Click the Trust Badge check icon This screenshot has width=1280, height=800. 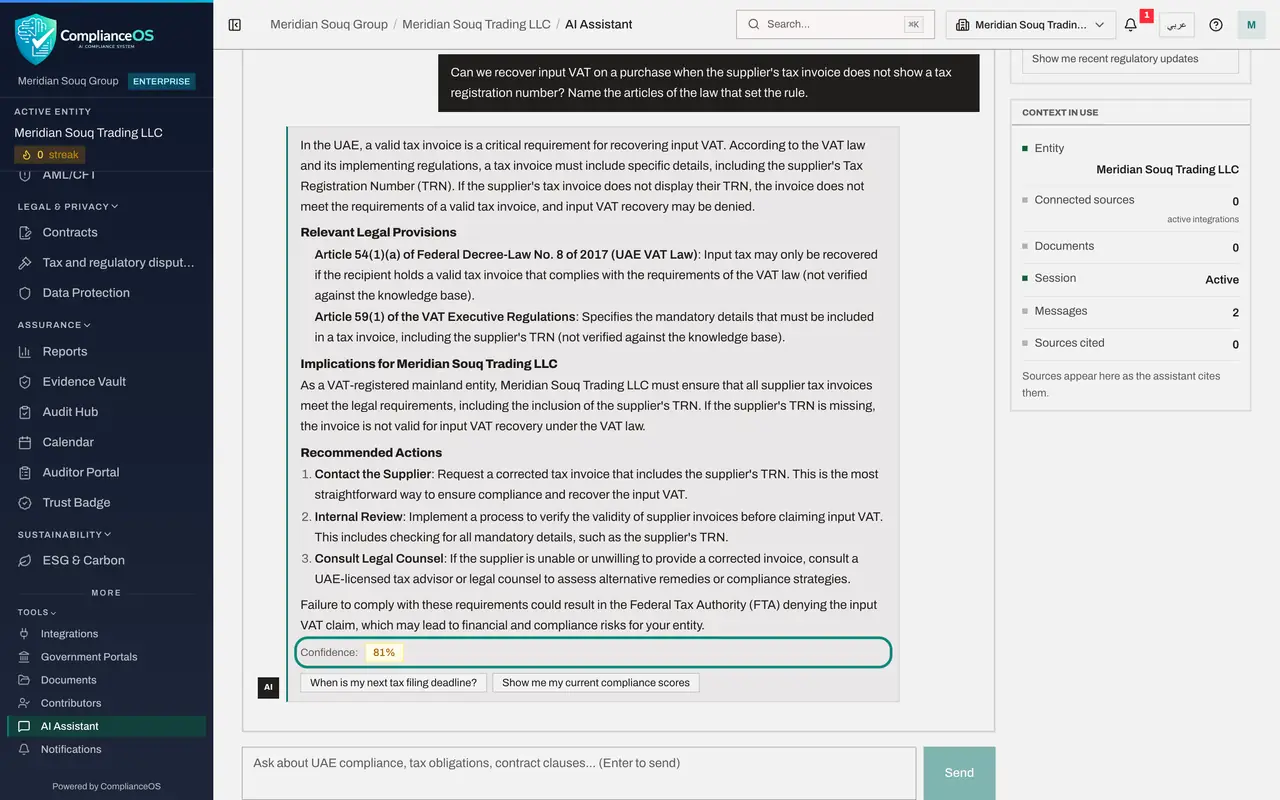25,503
